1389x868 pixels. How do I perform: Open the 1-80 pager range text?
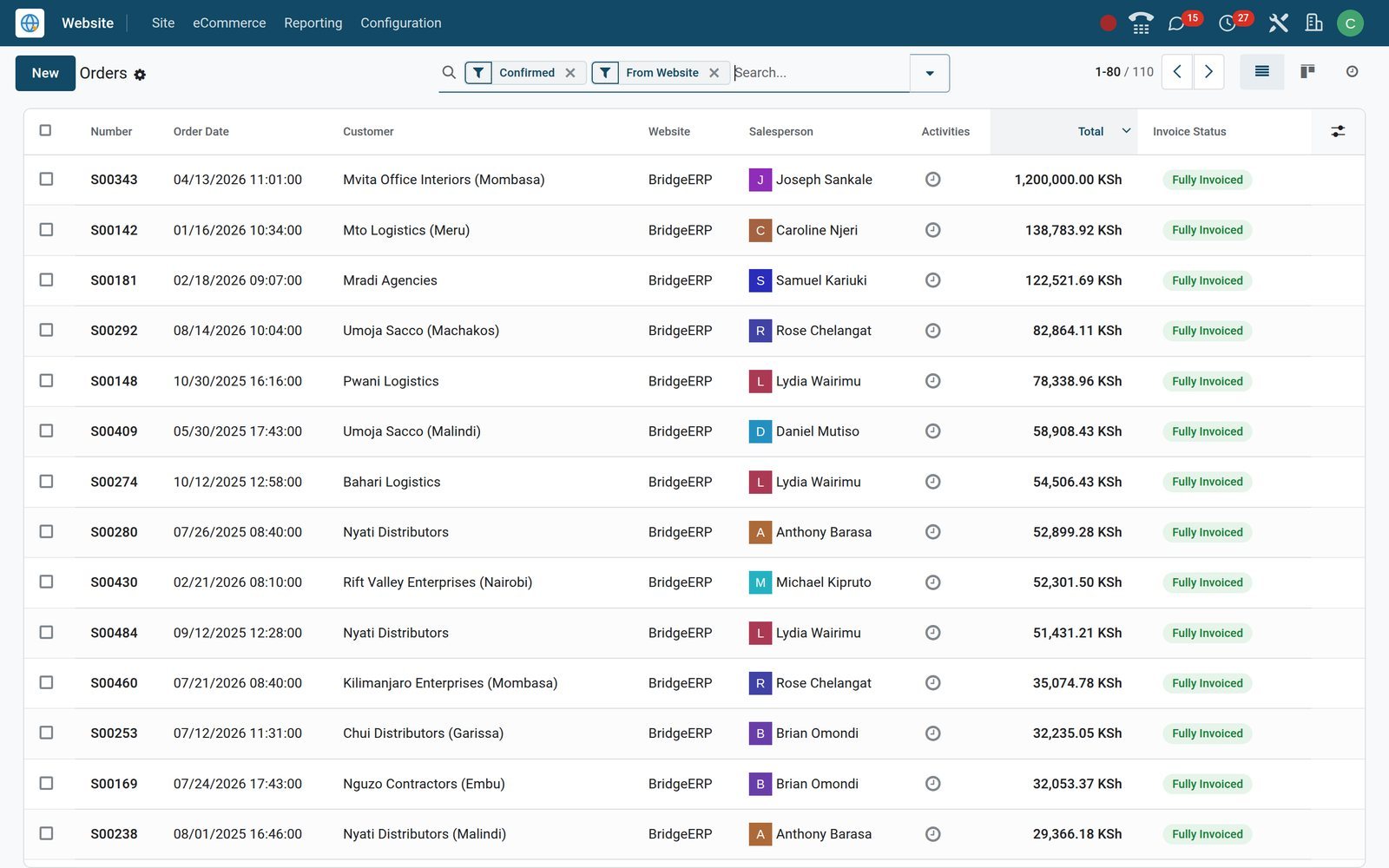[x=1108, y=72]
